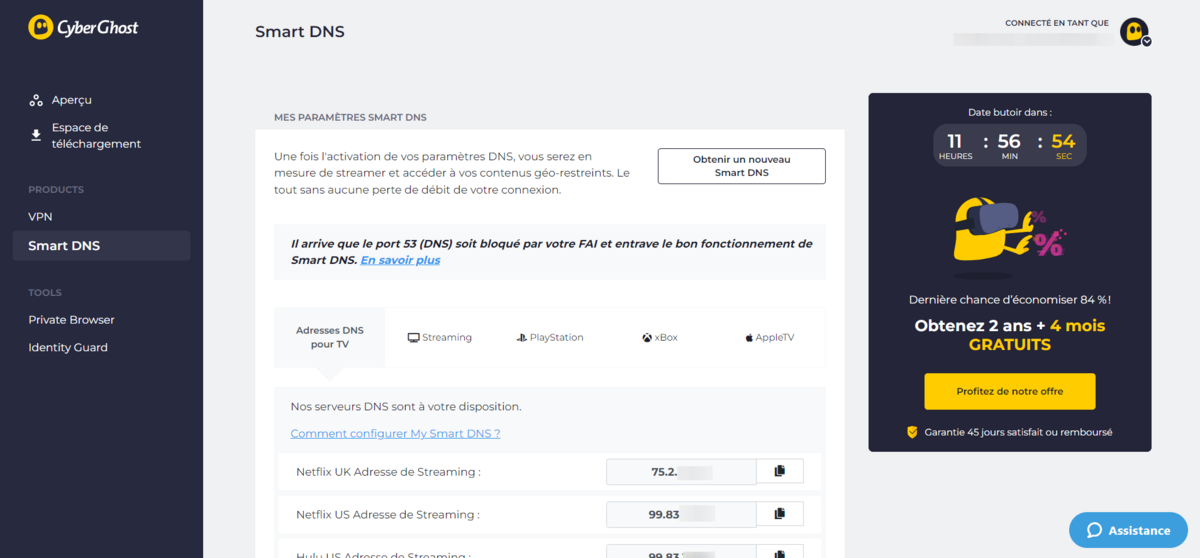Select the PlayStation tab
This screenshot has width=1200, height=558.
[550, 338]
